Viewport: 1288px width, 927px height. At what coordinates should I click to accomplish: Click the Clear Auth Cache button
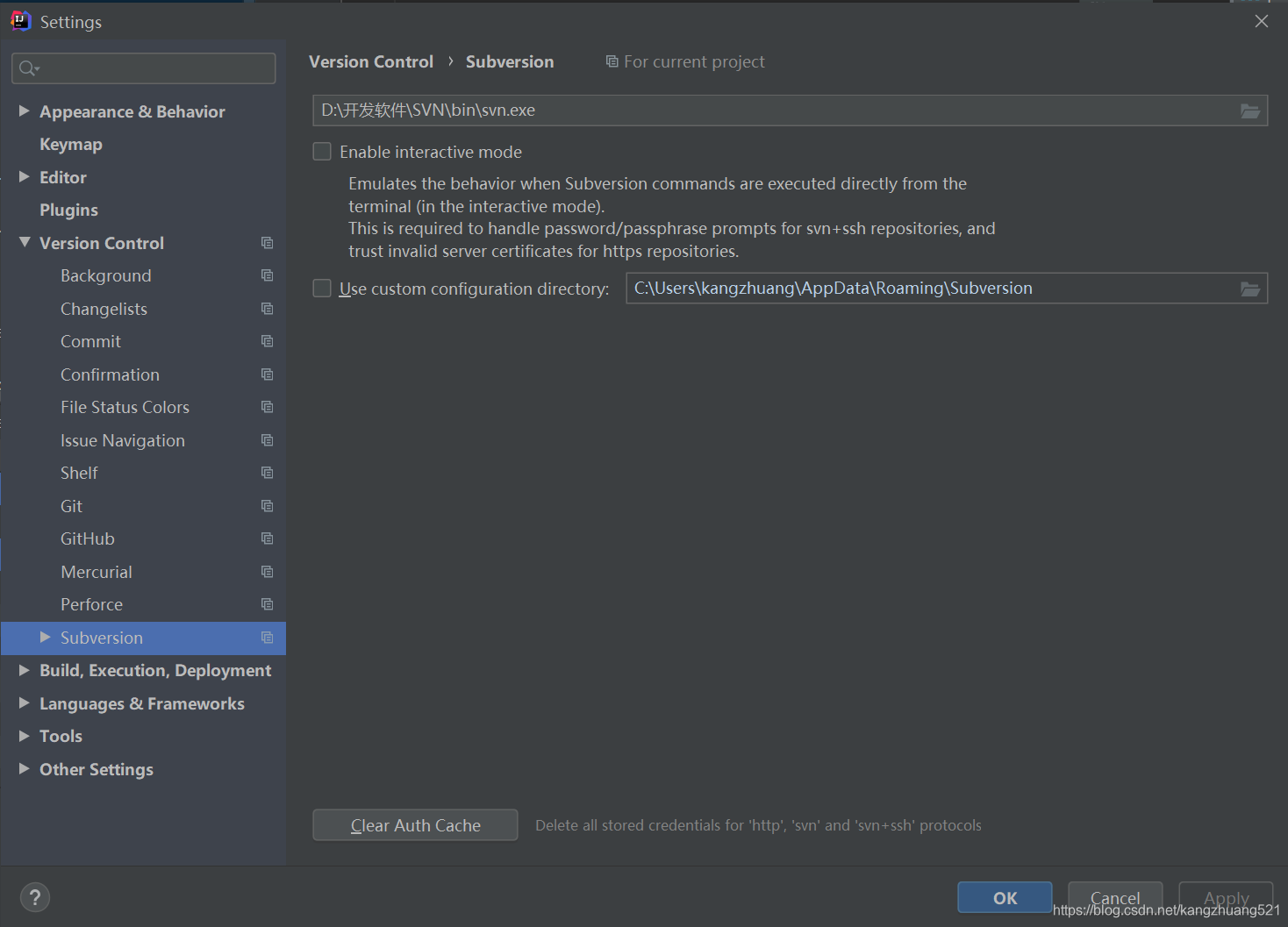(415, 825)
